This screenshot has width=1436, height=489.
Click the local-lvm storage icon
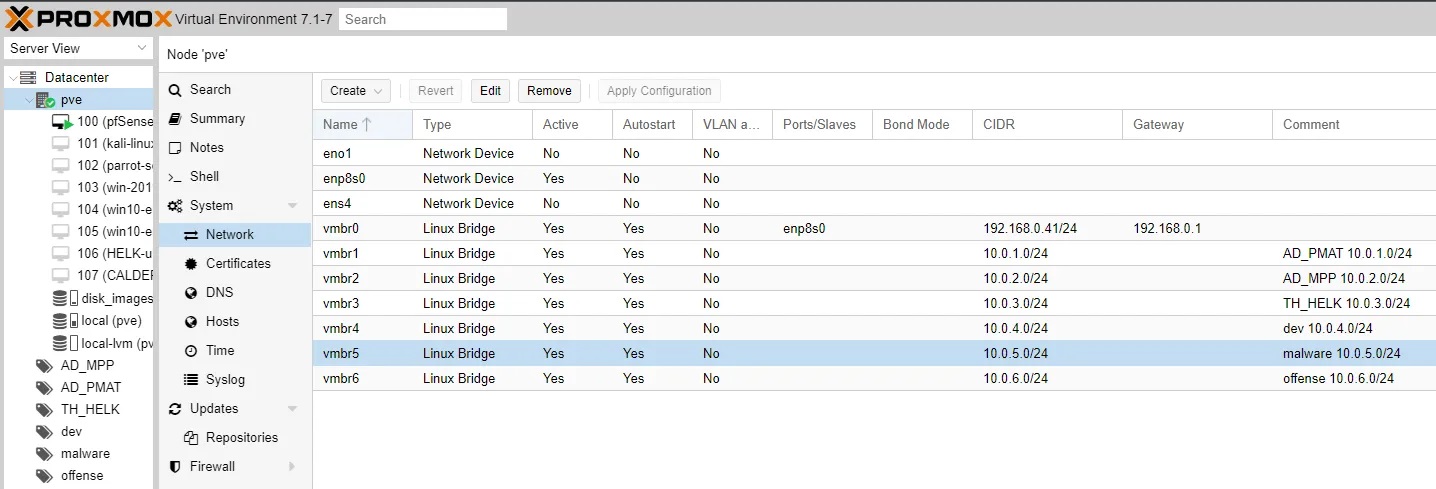(x=65, y=343)
